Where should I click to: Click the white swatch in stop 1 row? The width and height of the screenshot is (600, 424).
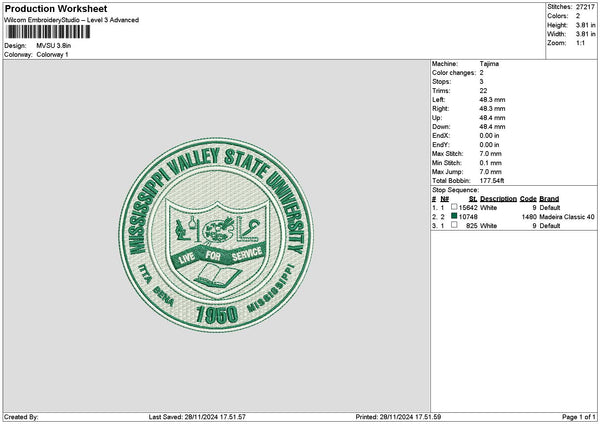point(454,207)
